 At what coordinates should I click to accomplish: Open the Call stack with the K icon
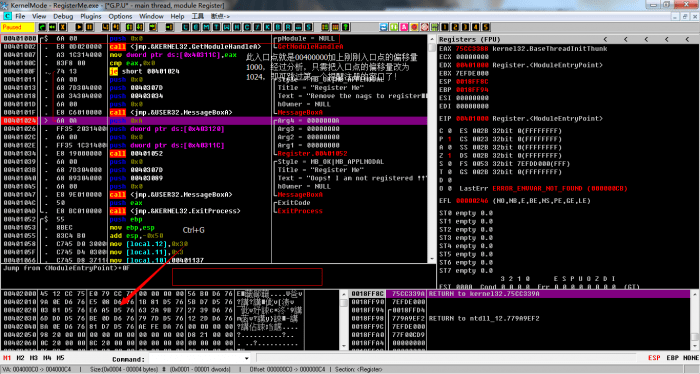click(x=267, y=27)
